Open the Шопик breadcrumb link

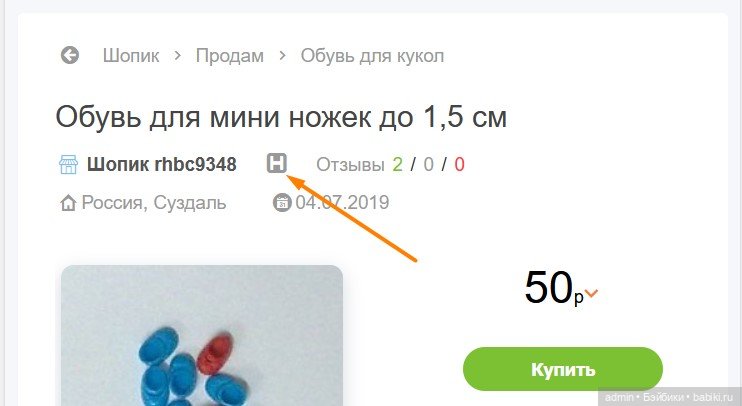[131, 56]
